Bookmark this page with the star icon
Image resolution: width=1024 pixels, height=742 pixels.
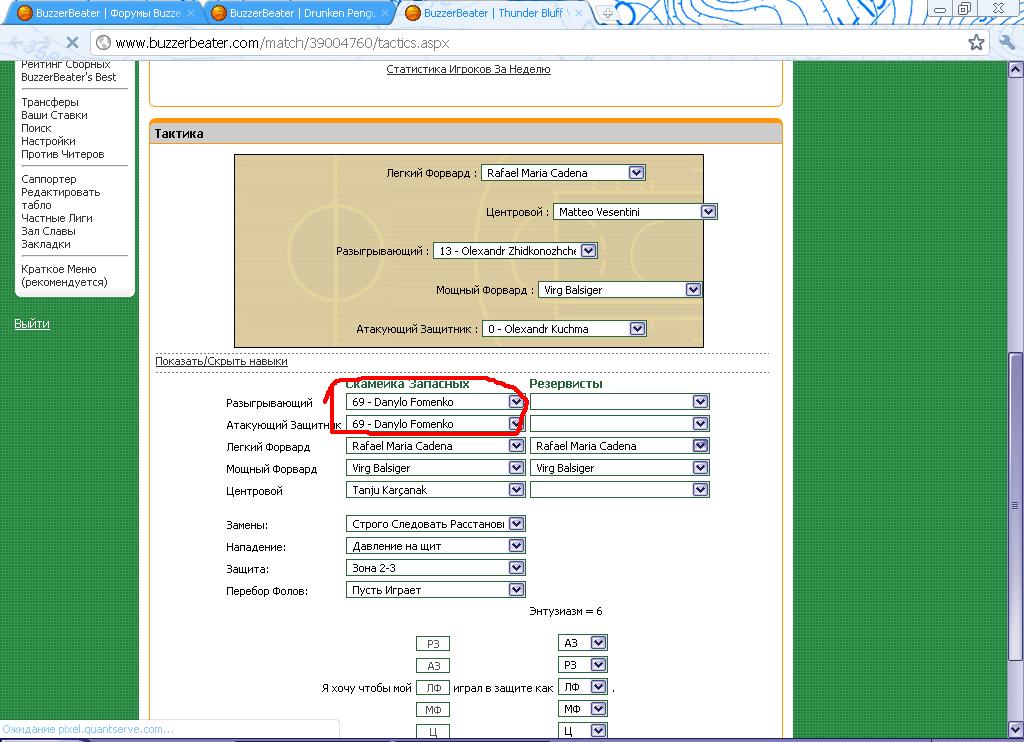click(x=976, y=43)
